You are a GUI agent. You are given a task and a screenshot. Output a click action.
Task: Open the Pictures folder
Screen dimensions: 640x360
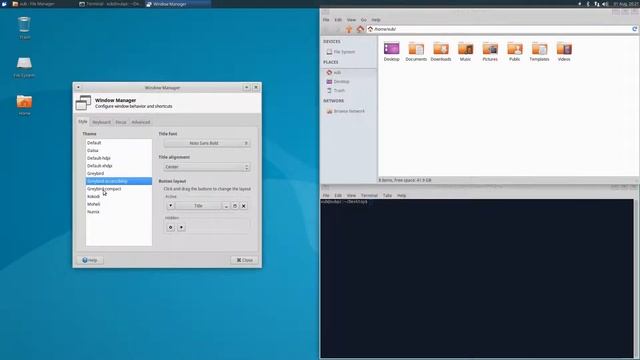point(490,51)
